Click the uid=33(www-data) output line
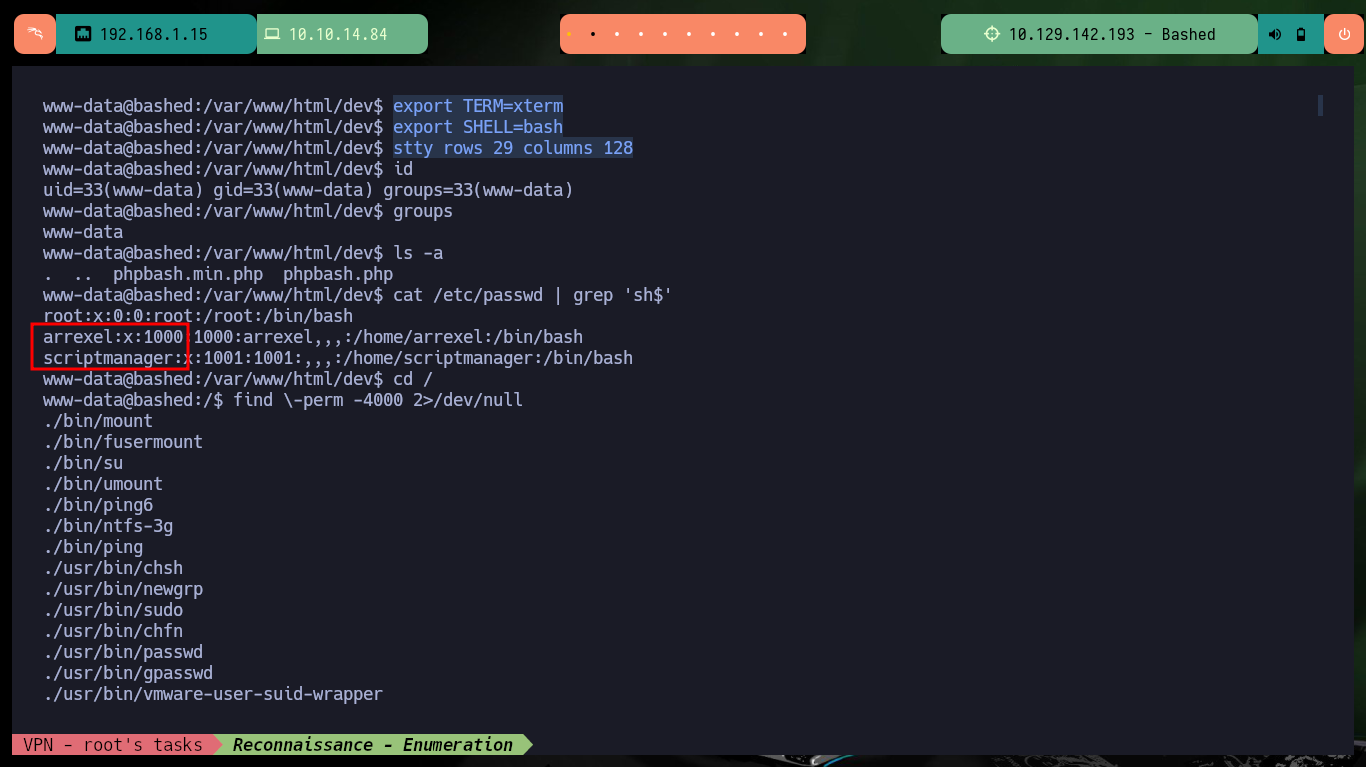This screenshot has width=1366, height=767. click(x=308, y=190)
